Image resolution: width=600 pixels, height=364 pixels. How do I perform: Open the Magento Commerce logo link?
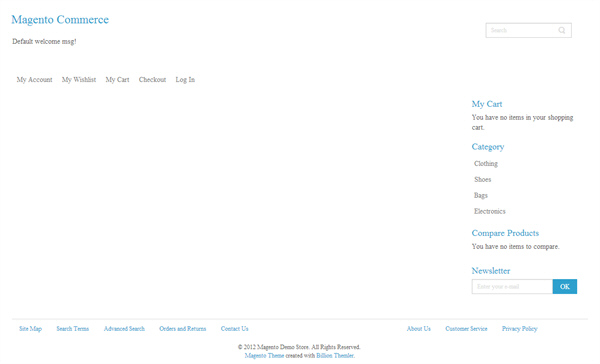(60, 20)
